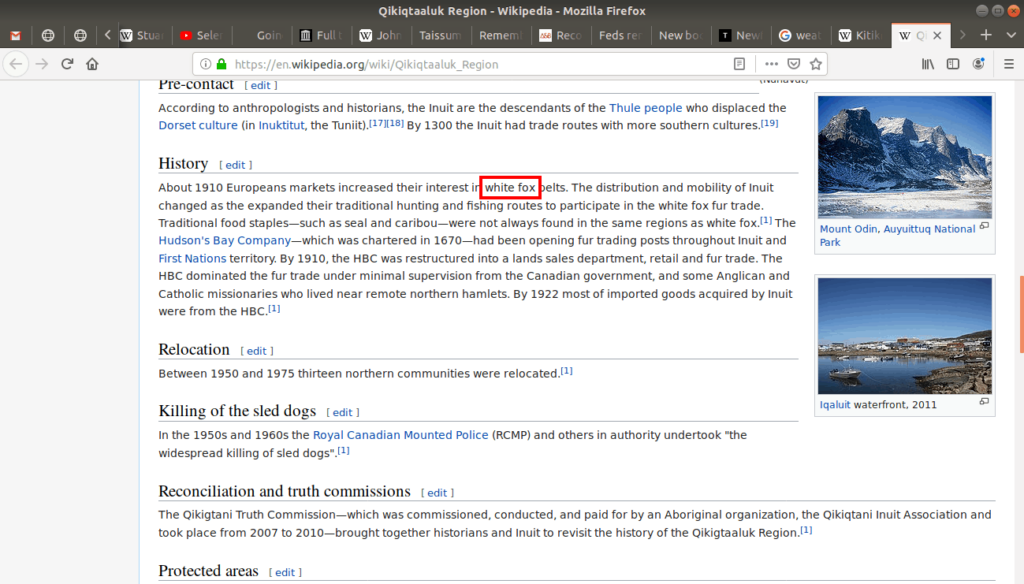This screenshot has width=1024, height=584.
Task: Edit the Relocation section
Action: (x=256, y=351)
